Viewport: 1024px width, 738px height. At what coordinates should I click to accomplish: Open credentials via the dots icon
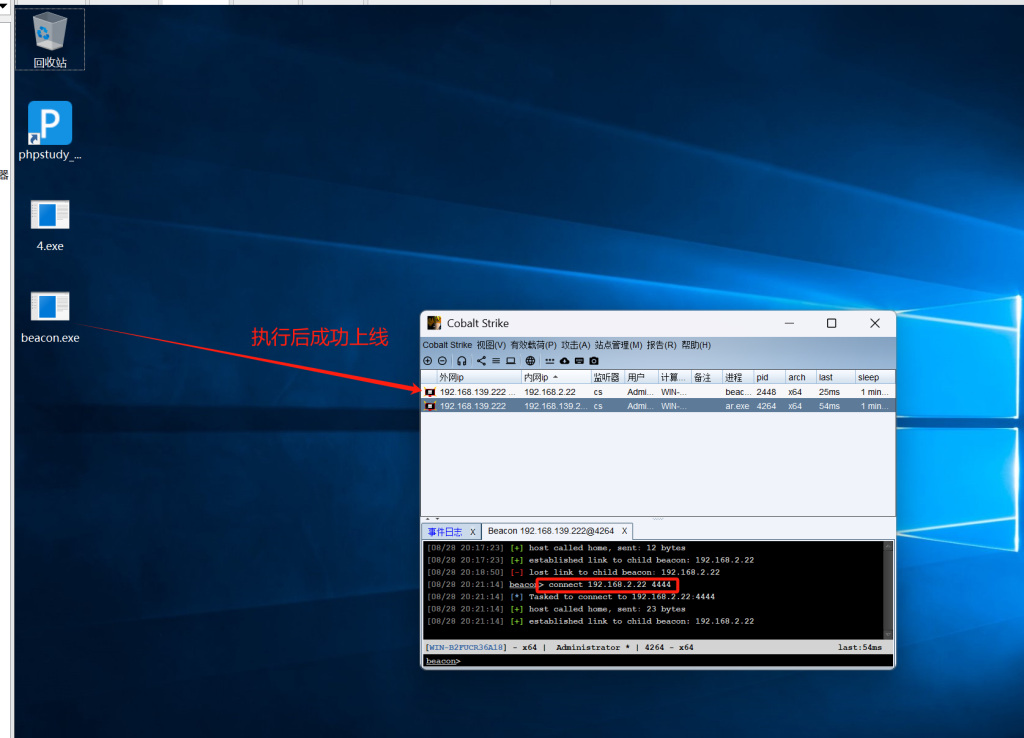[x=550, y=361]
